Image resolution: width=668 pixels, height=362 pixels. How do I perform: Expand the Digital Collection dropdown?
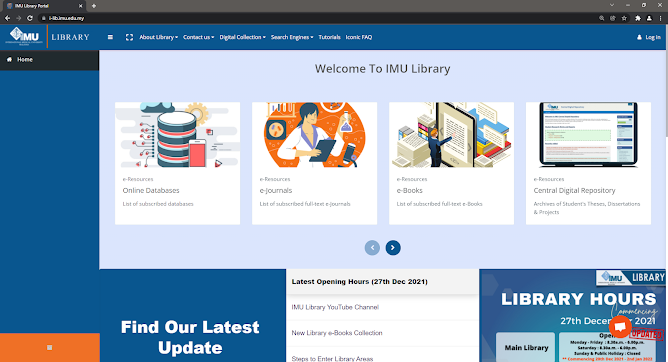[242, 37]
